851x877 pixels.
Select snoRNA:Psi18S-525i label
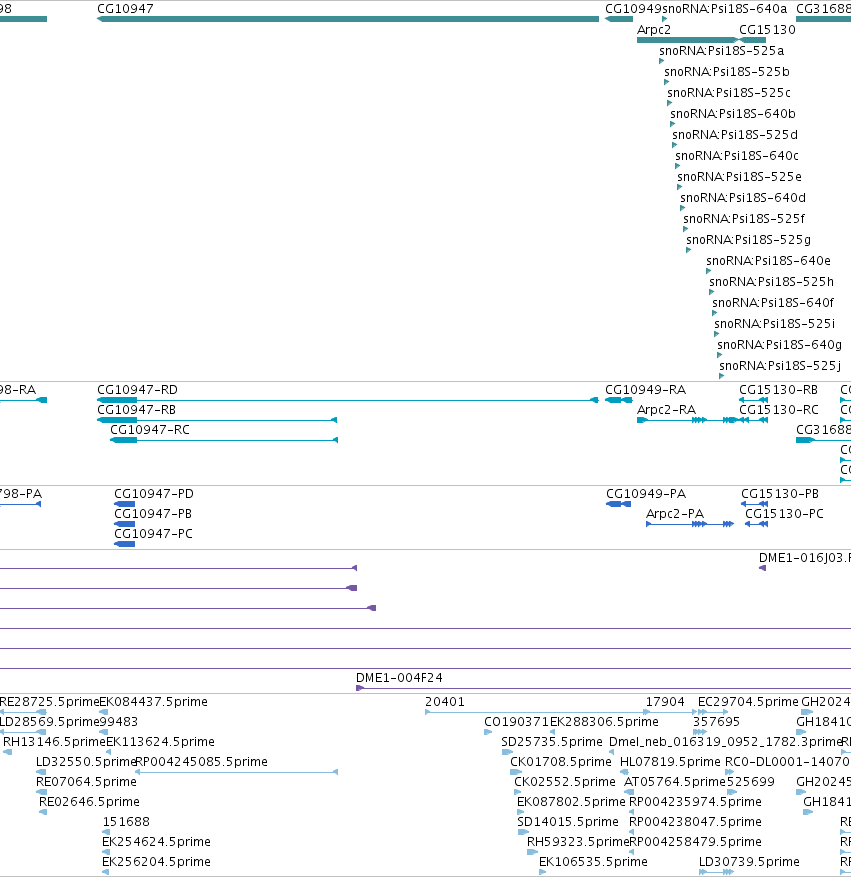point(774,323)
